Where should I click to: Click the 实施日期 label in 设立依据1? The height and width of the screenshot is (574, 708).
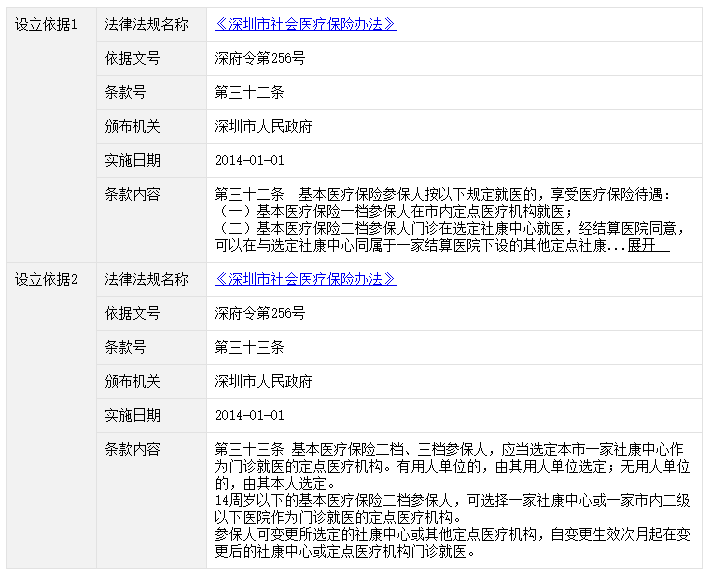click(x=132, y=160)
